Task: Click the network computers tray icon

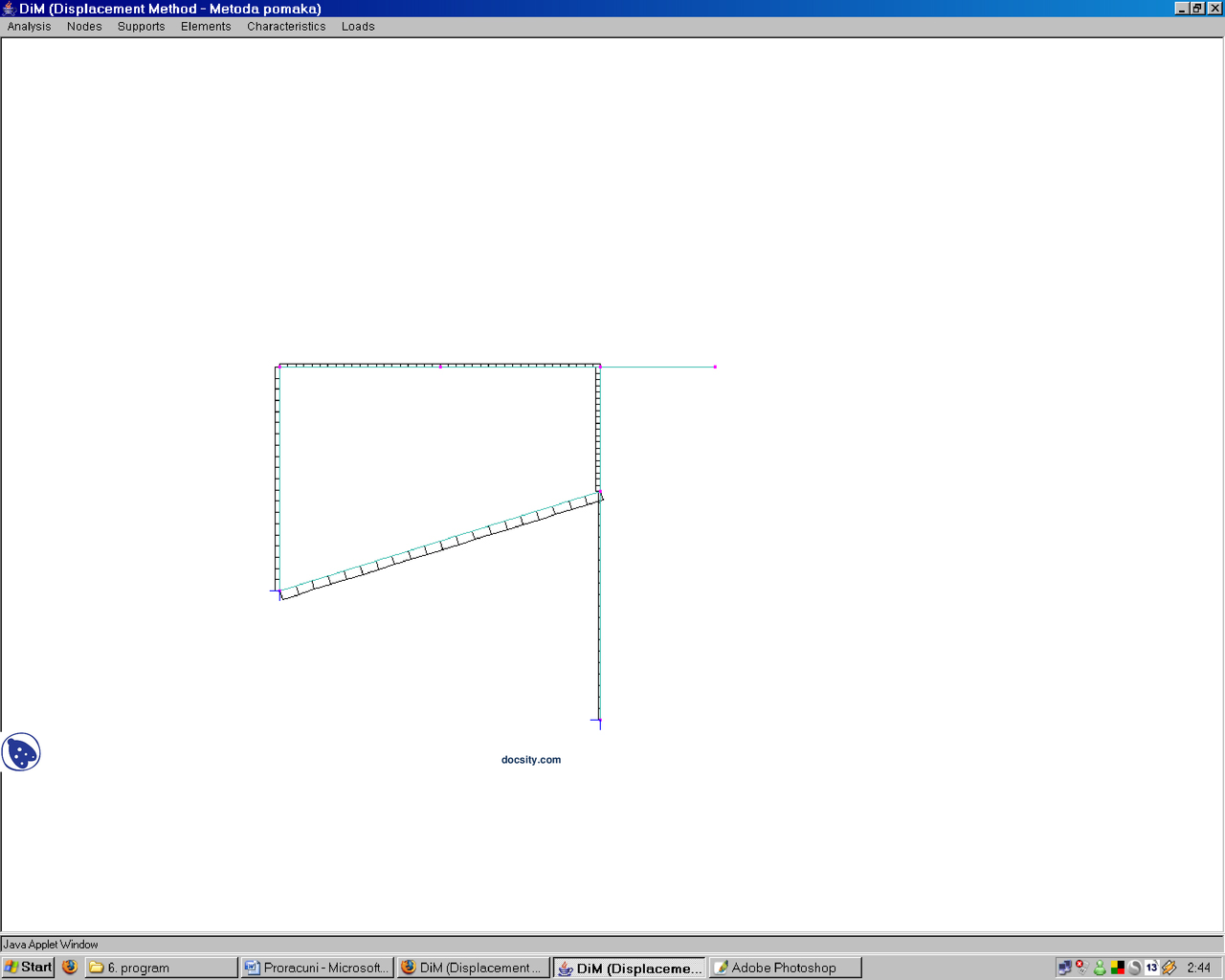Action: click(1064, 968)
